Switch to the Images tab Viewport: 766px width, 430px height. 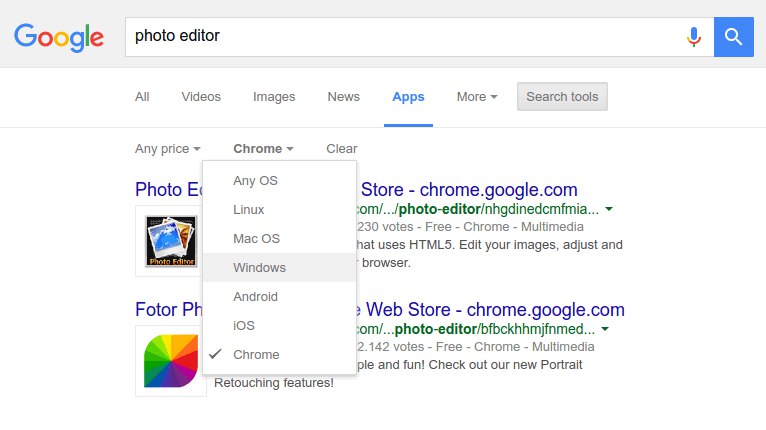click(x=274, y=97)
